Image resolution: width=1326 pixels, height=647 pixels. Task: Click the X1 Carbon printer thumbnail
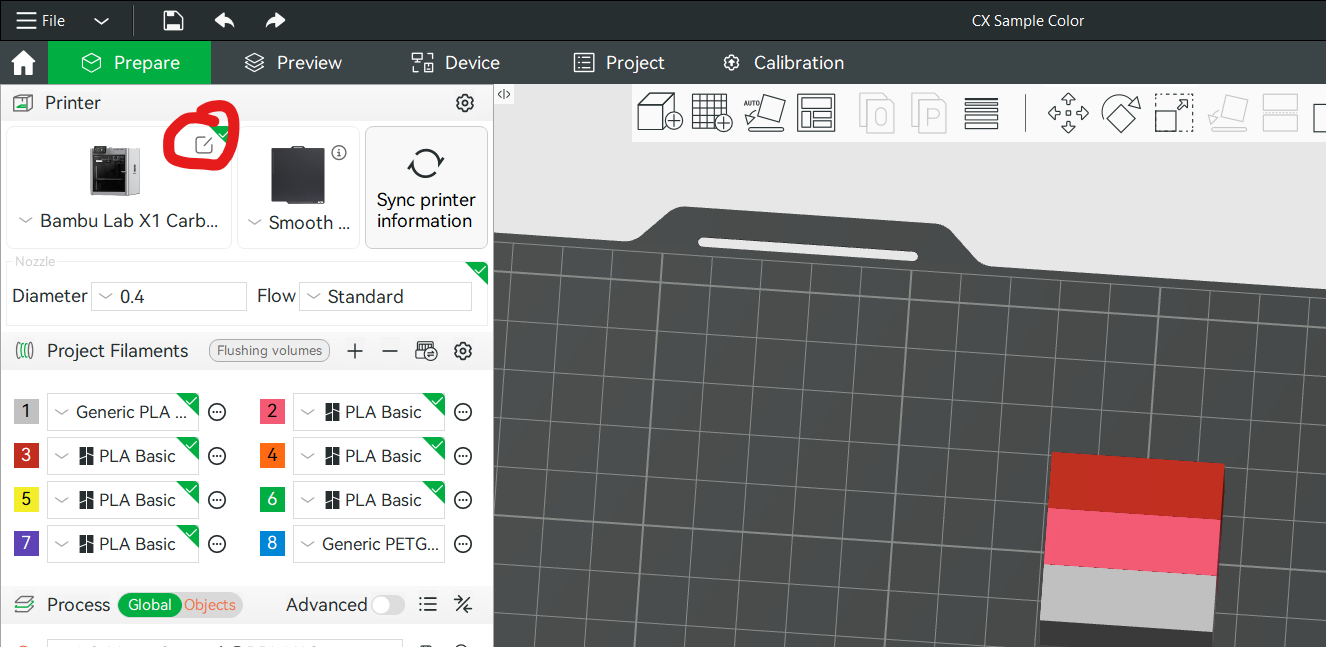(115, 170)
